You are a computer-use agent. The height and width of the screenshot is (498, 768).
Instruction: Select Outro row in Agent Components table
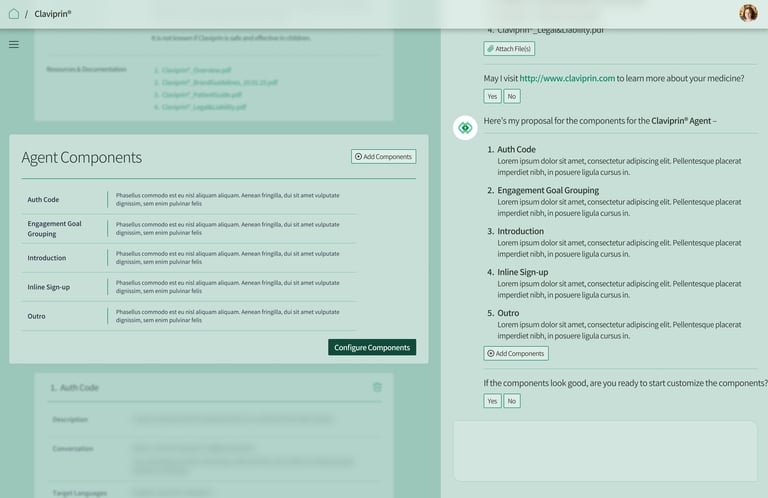click(x=189, y=316)
